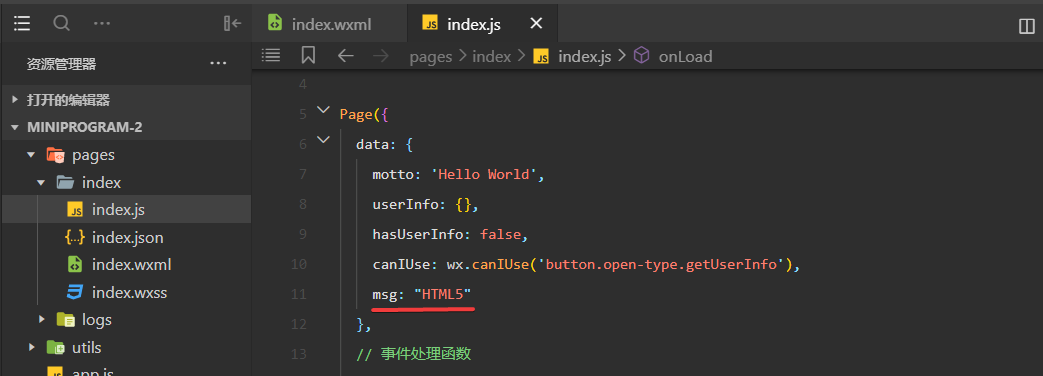Open the more options ellipsis beside search
This screenshot has height=376, width=1043.
point(102,24)
